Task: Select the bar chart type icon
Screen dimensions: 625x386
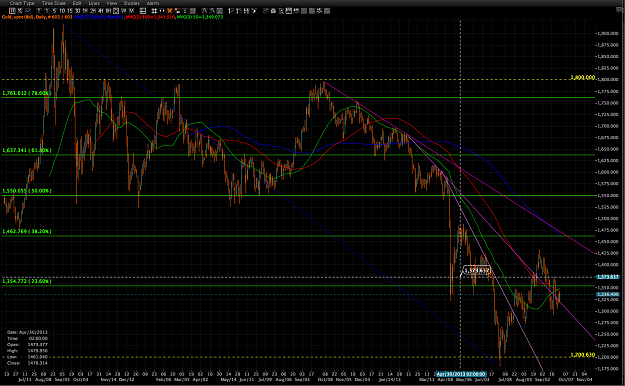Action: click(x=20, y=11)
